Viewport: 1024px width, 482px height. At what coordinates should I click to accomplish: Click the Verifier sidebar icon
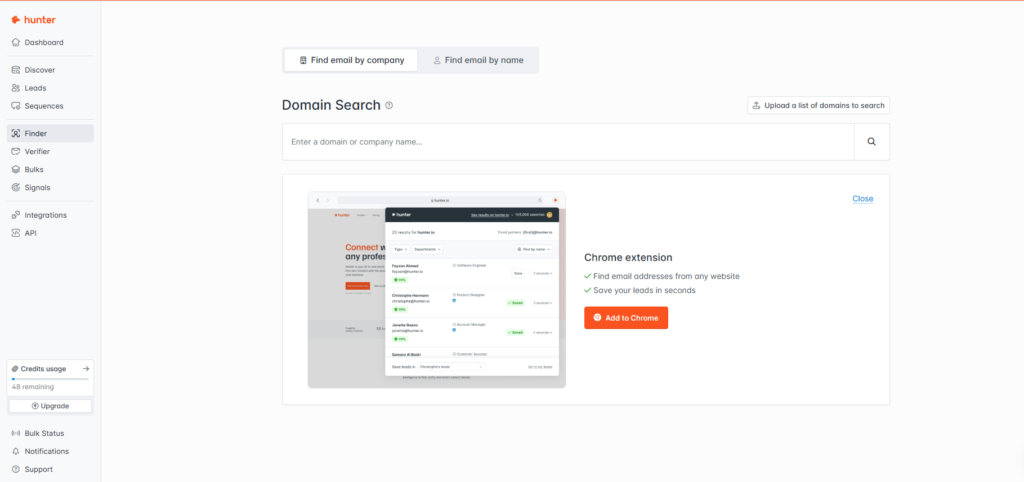point(16,152)
